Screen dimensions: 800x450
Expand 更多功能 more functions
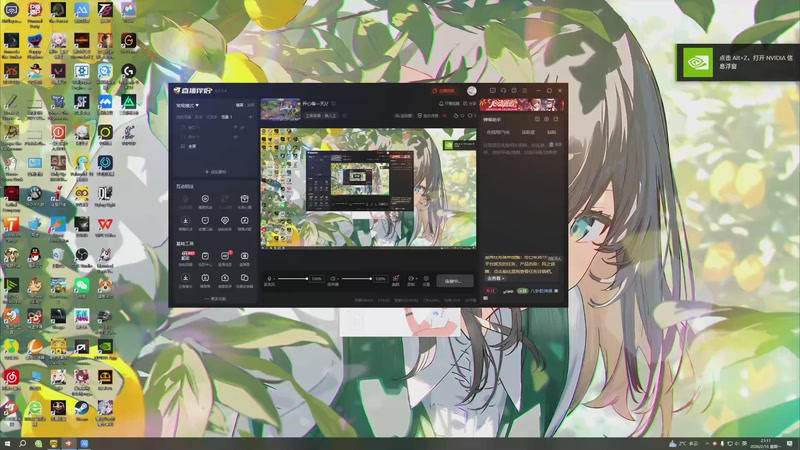[x=215, y=298]
